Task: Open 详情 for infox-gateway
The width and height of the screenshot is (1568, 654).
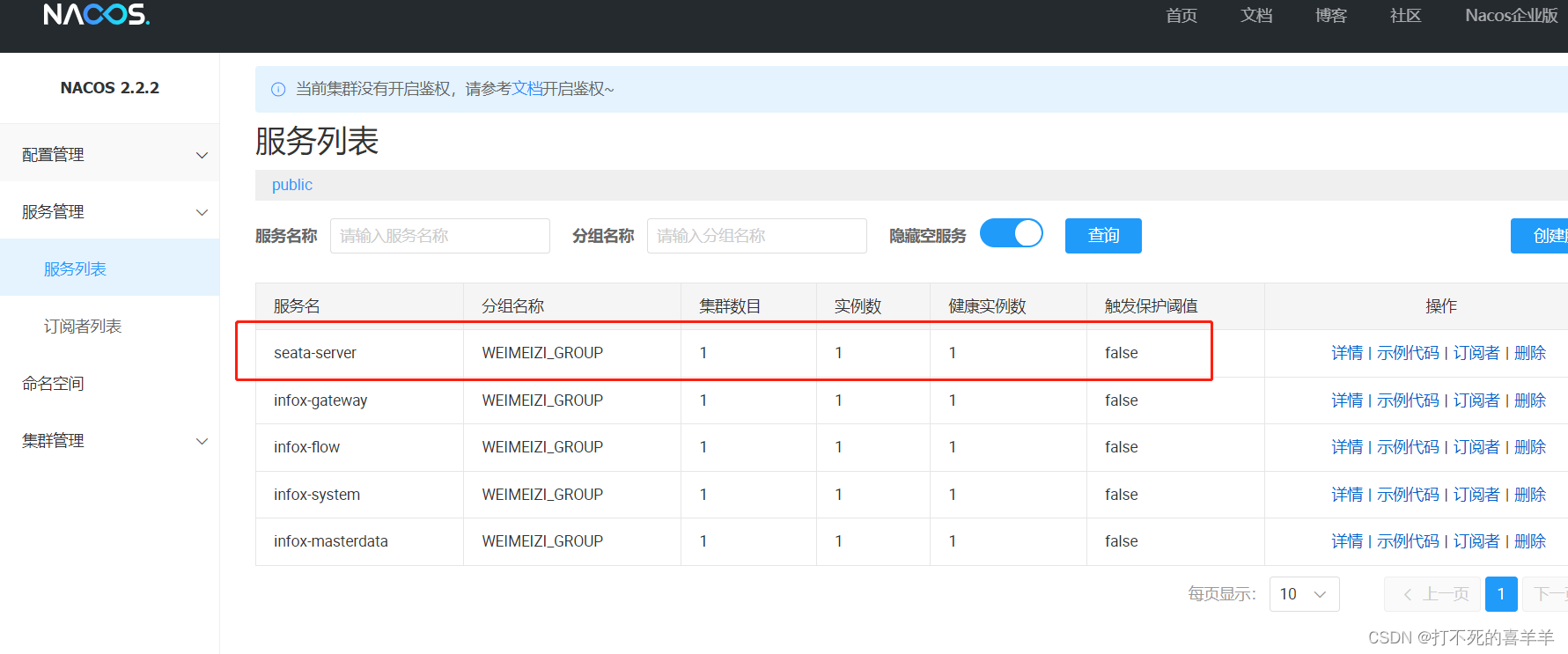Action: [1347, 400]
